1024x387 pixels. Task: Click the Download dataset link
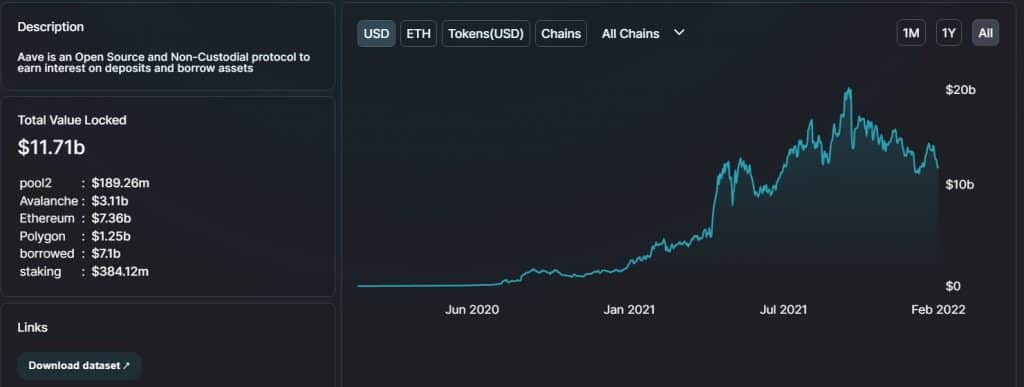coord(79,366)
